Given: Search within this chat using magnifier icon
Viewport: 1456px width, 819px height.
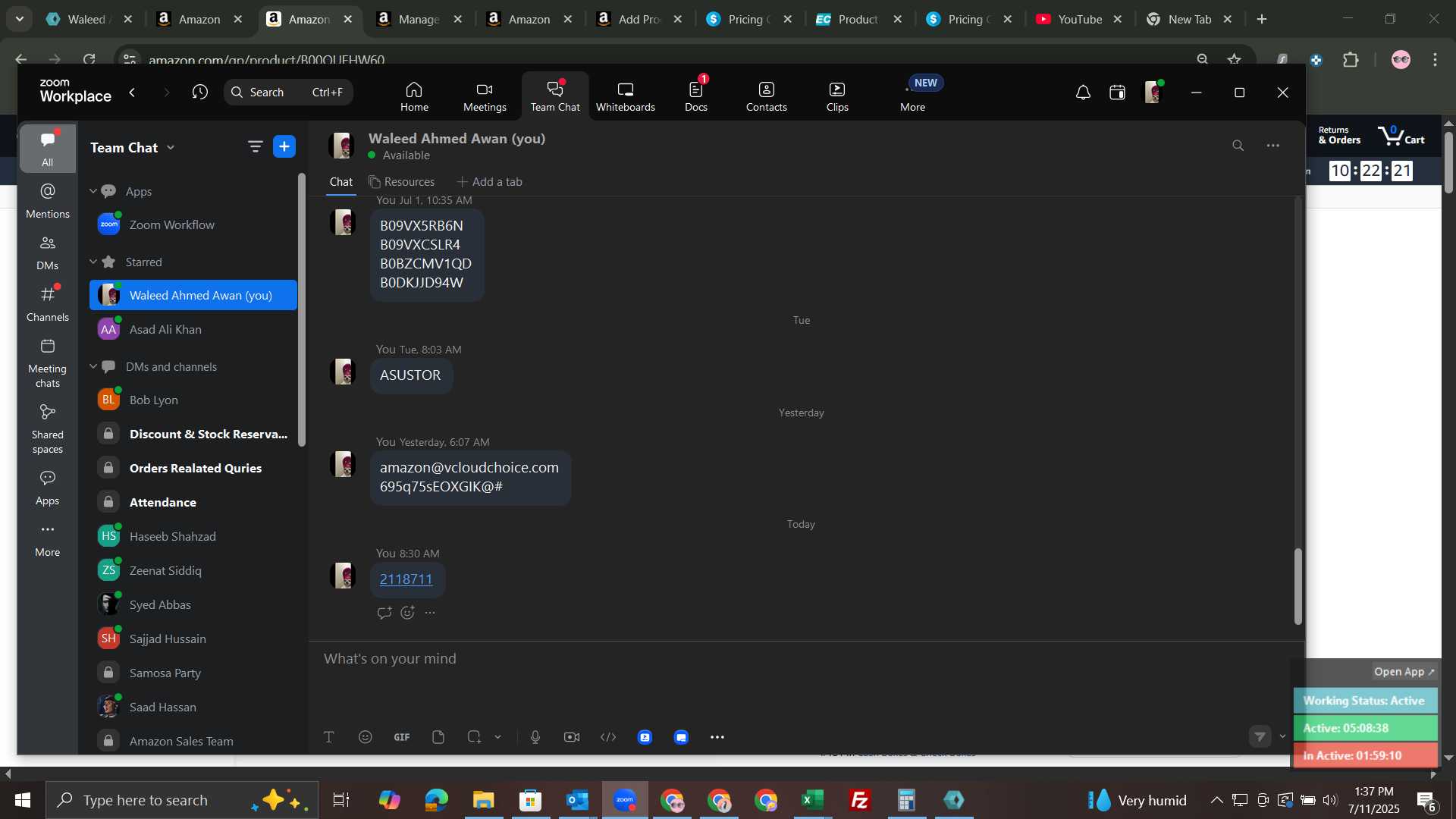Looking at the screenshot, I should [1238, 146].
